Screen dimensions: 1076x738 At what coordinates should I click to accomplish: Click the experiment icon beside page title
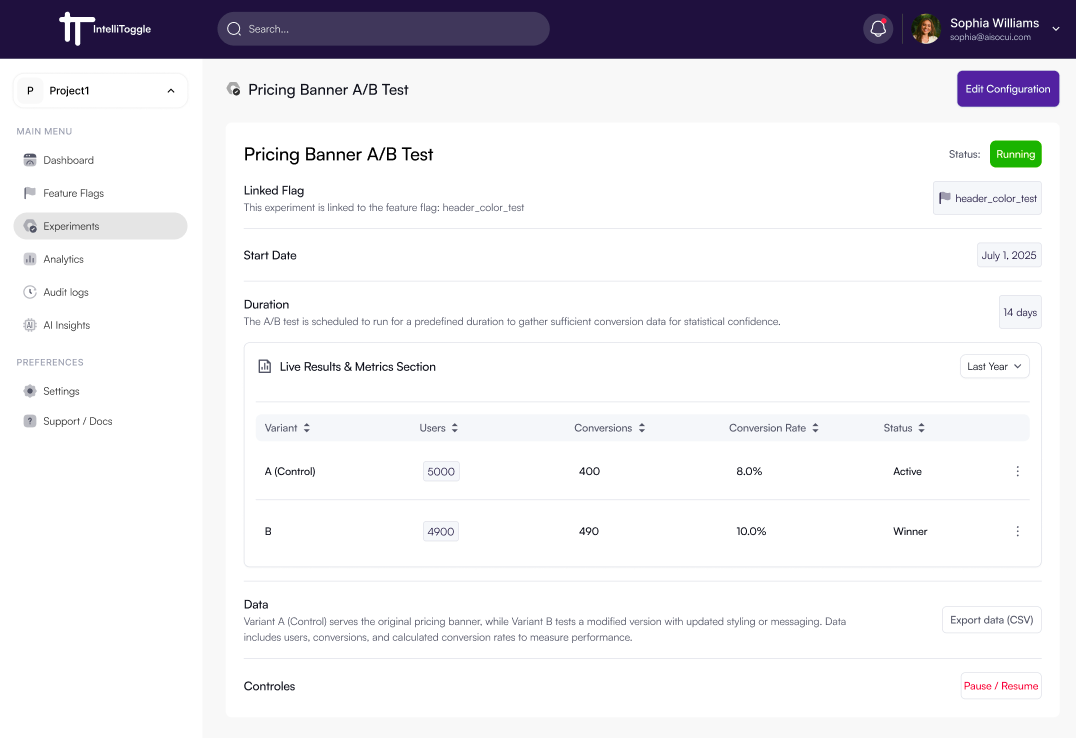234,89
